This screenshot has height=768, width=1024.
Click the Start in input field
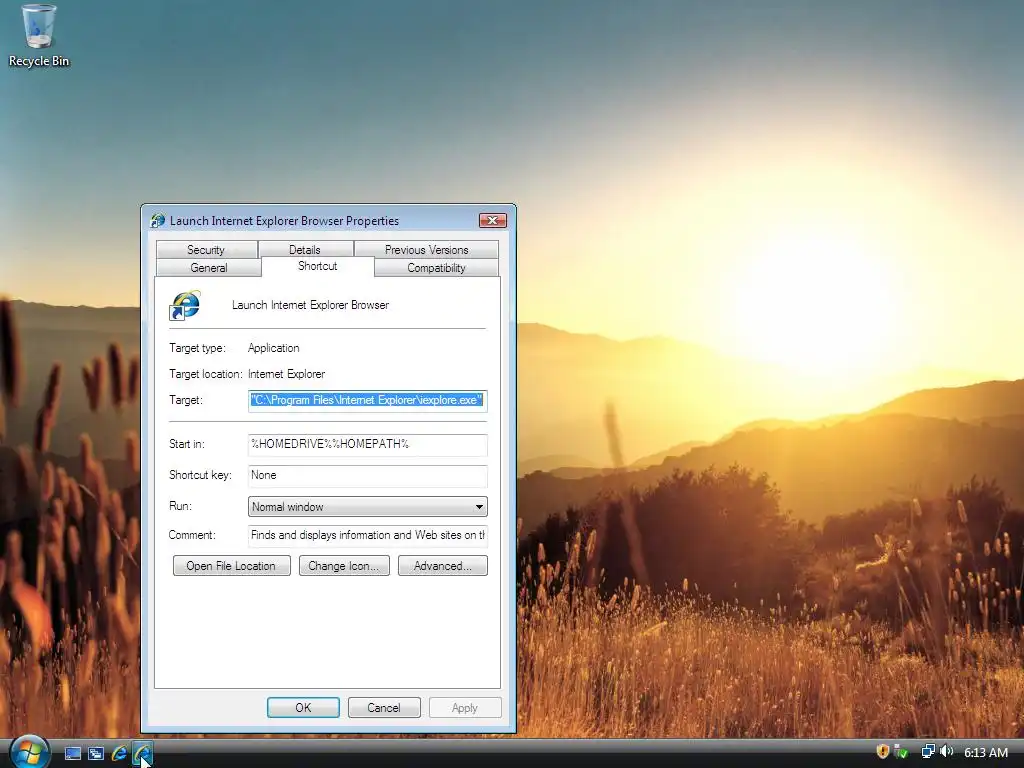[x=368, y=444]
